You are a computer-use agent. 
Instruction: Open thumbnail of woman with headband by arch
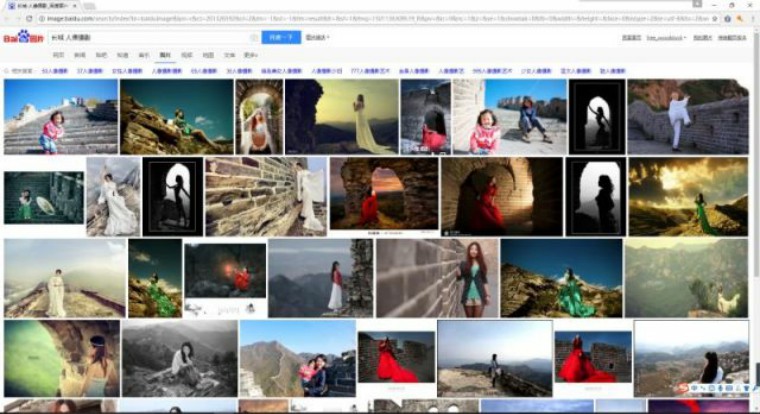(62, 358)
